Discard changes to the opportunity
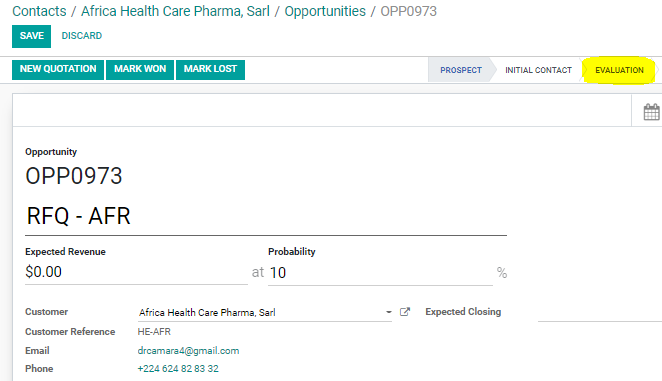662x381 pixels. point(81,36)
